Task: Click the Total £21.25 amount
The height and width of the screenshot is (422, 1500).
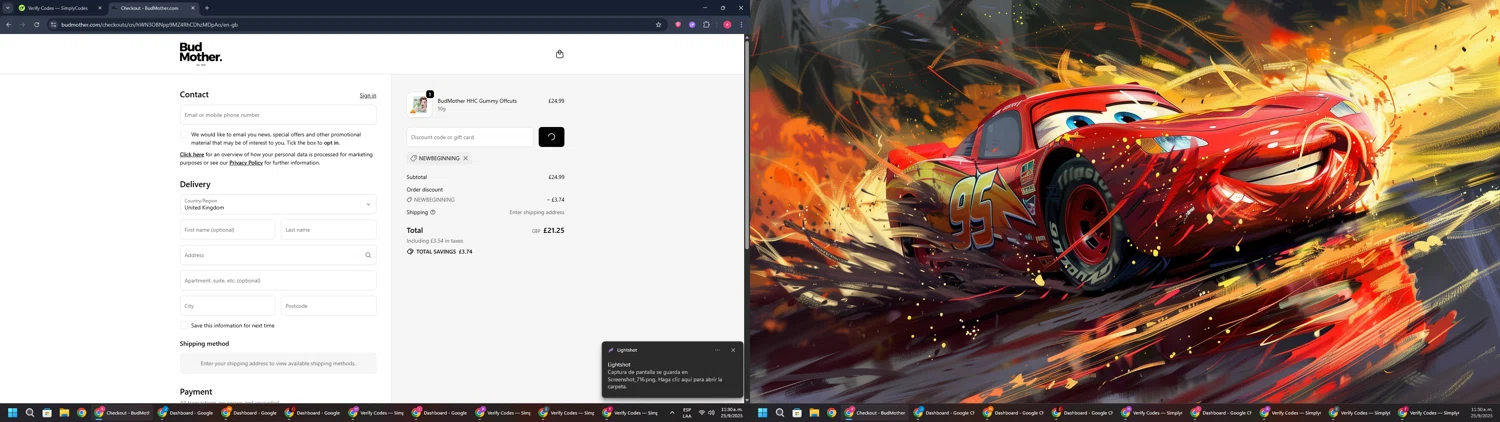Action: [554, 230]
